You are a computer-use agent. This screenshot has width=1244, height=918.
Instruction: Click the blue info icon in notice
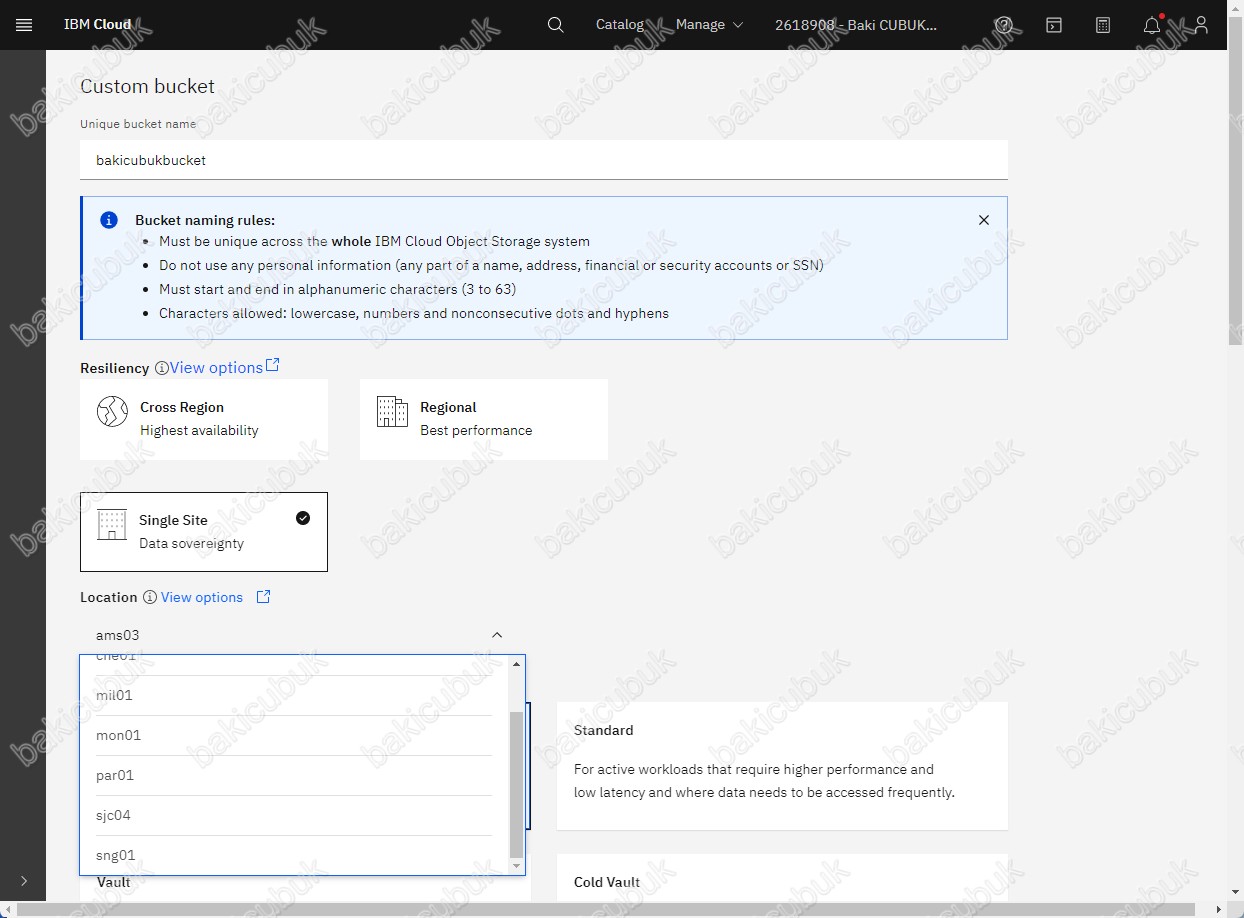pyautogui.click(x=109, y=220)
